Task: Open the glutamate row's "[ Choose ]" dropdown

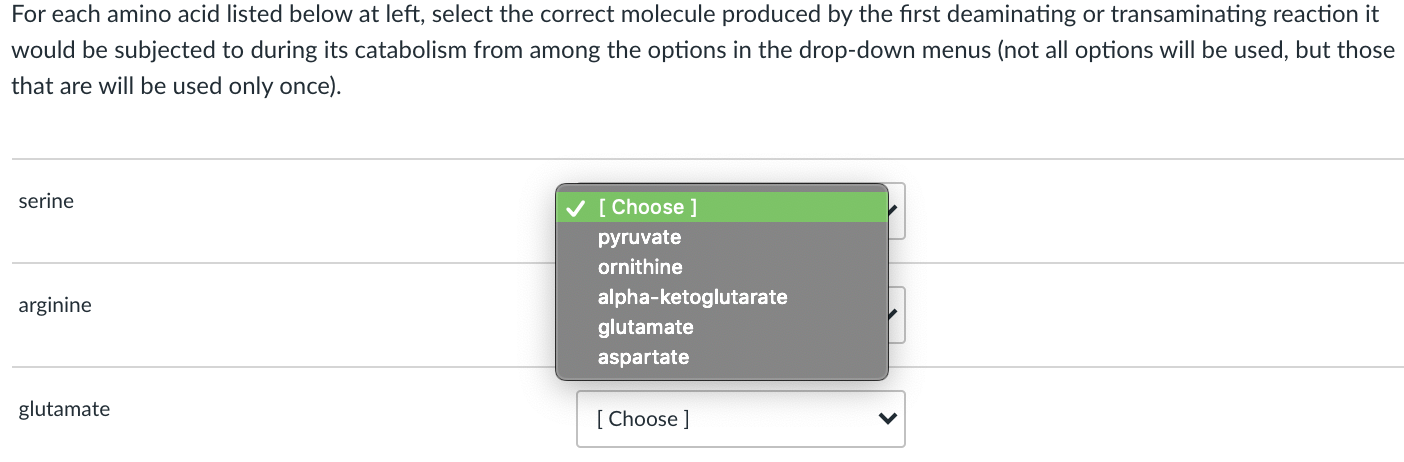Action: click(x=740, y=419)
